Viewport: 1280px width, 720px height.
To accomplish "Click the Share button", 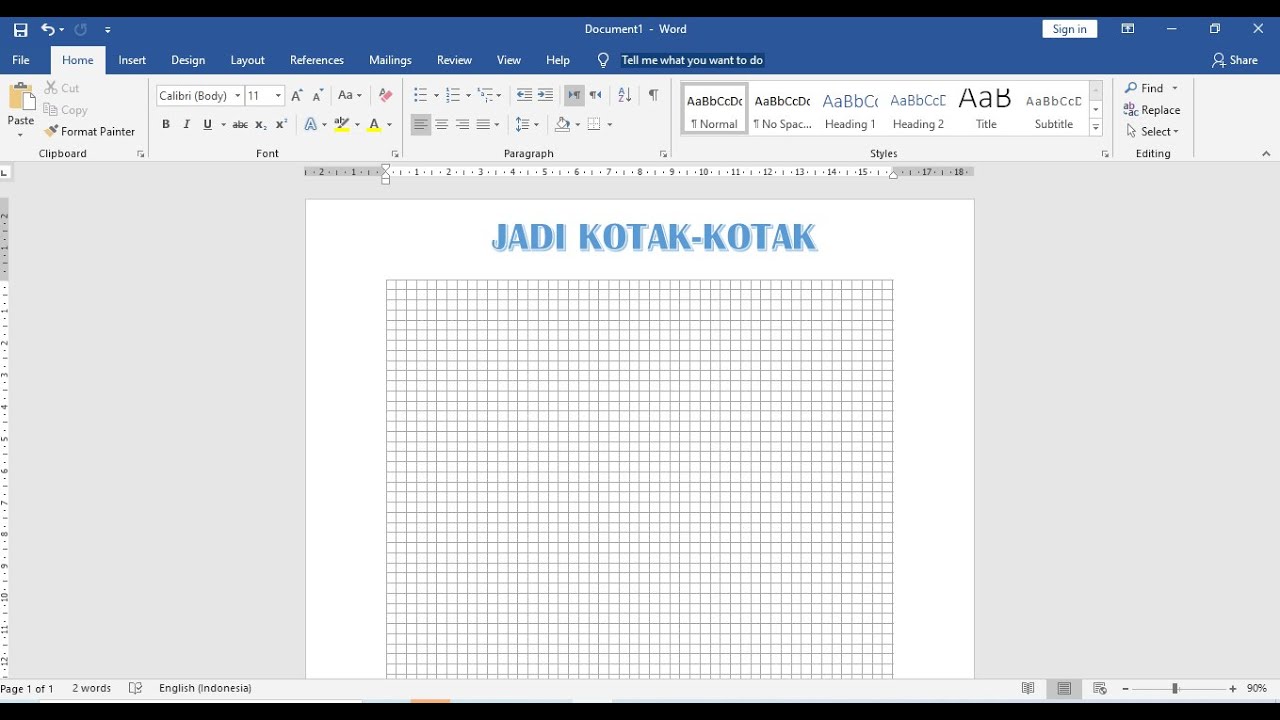I will coord(1235,60).
